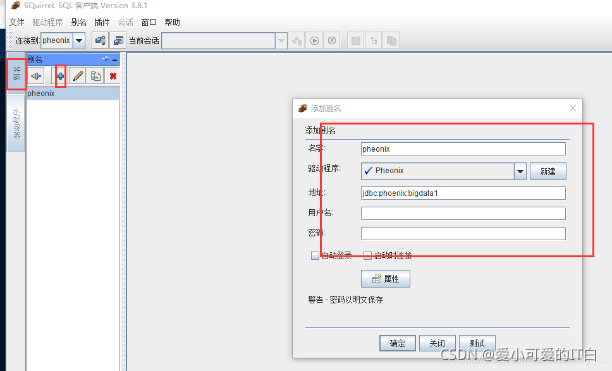This screenshot has width=612, height=371.
Task: Click the pencil edit-alias icon
Action: [x=78, y=76]
